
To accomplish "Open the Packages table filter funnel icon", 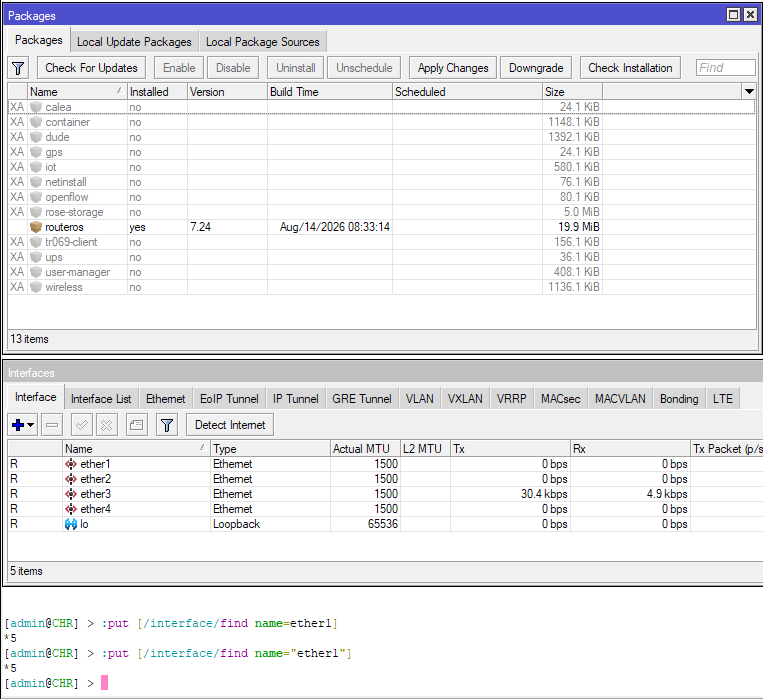I will tap(18, 68).
